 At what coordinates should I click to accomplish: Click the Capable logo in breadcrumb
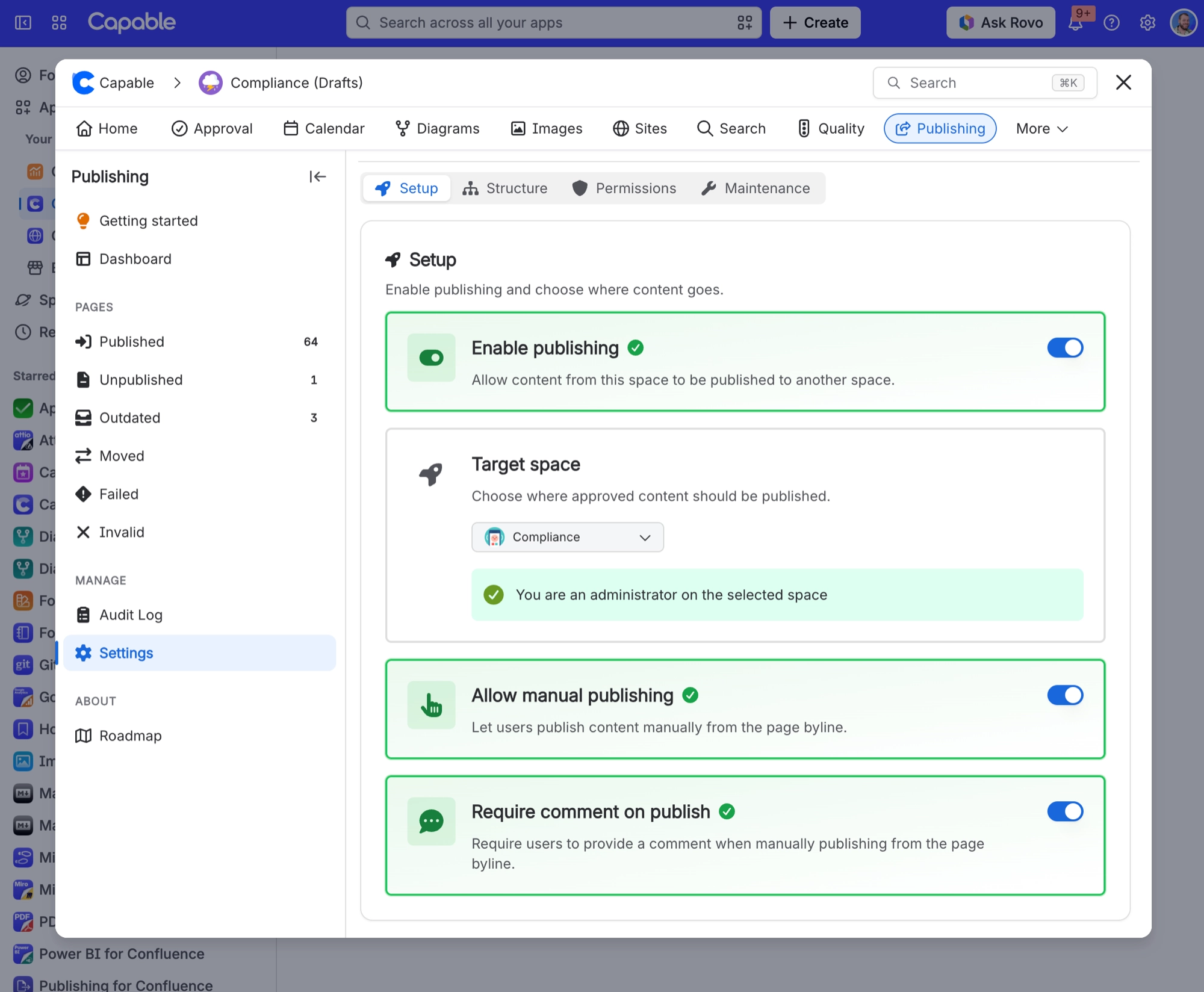click(83, 82)
